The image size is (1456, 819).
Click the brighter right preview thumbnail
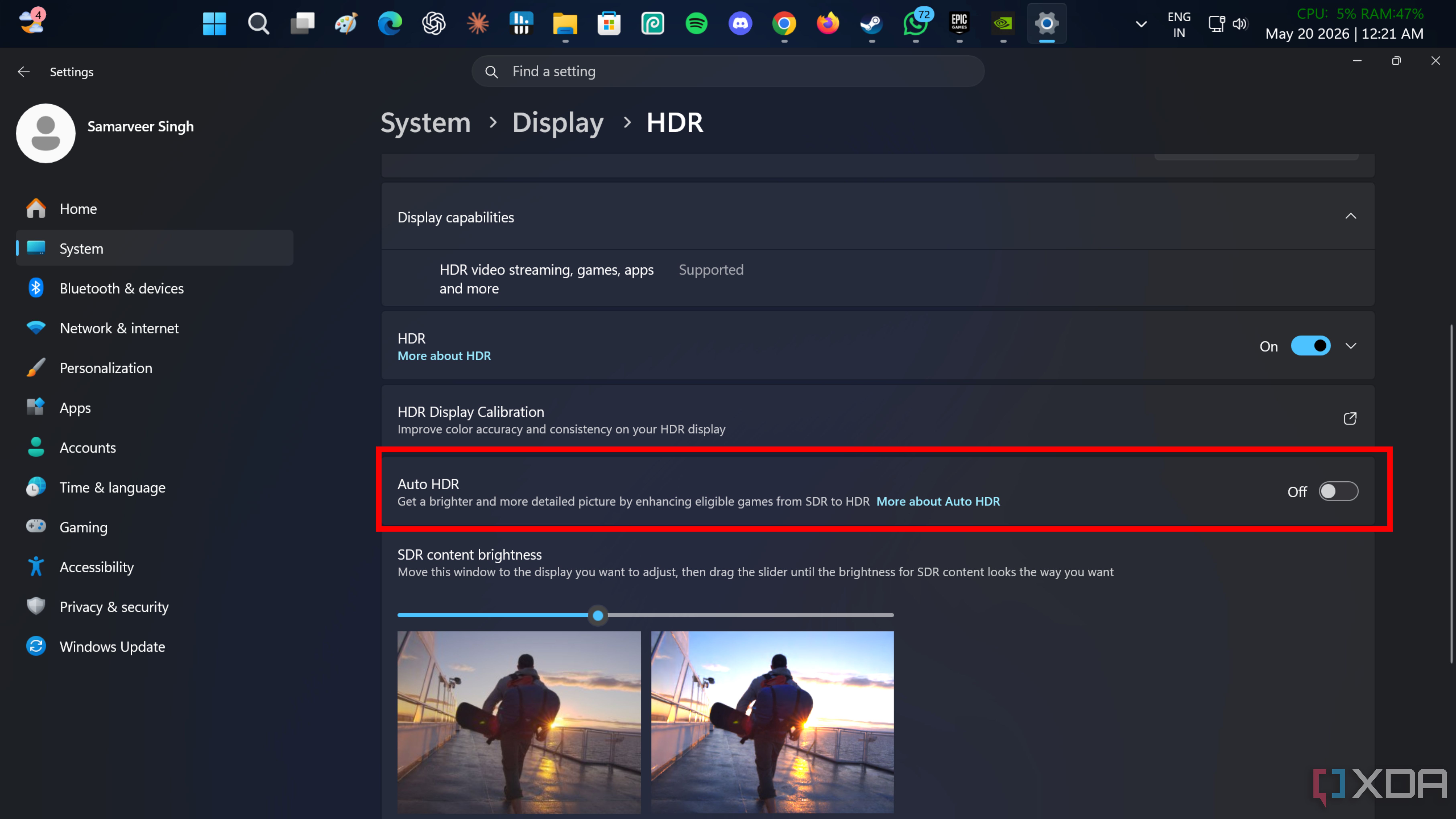[x=772, y=722]
